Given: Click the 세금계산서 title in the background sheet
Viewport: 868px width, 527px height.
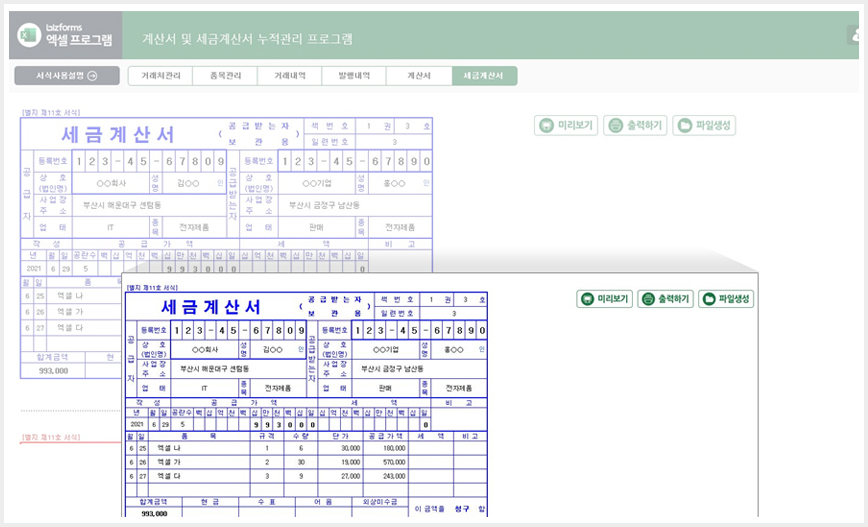Looking at the screenshot, I should (117, 135).
